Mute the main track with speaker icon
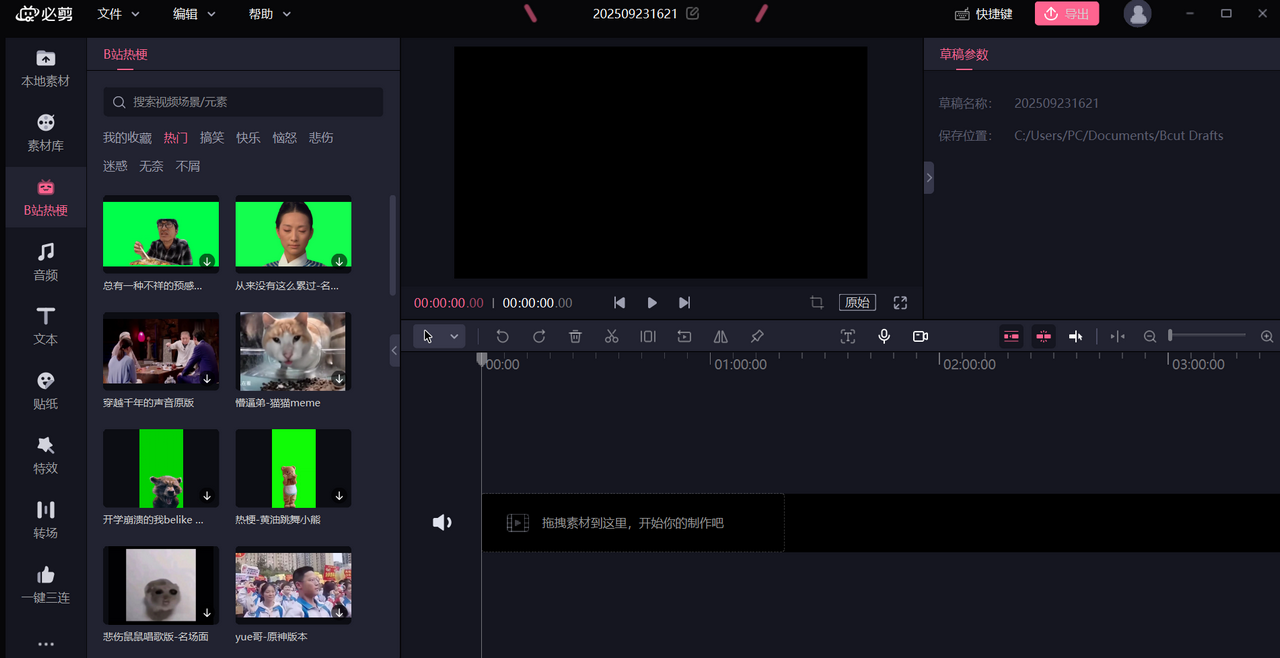Screen dimensions: 1280x658 coord(442,522)
